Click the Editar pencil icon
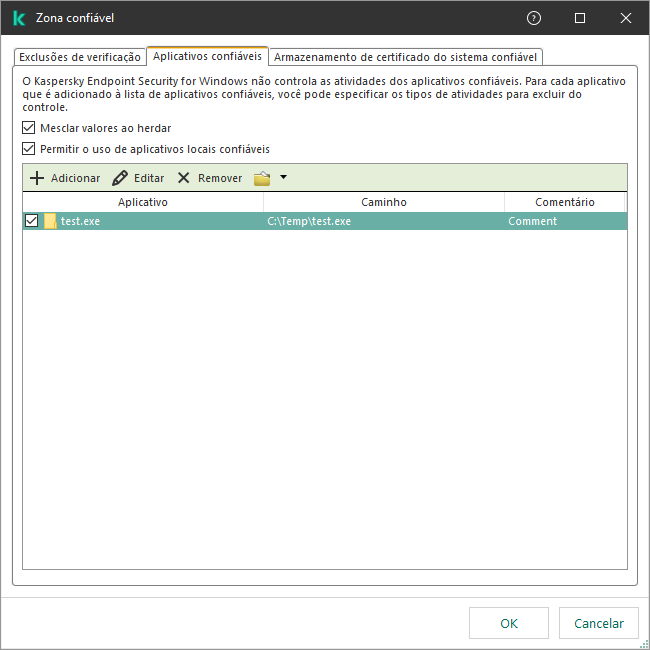 (x=120, y=178)
